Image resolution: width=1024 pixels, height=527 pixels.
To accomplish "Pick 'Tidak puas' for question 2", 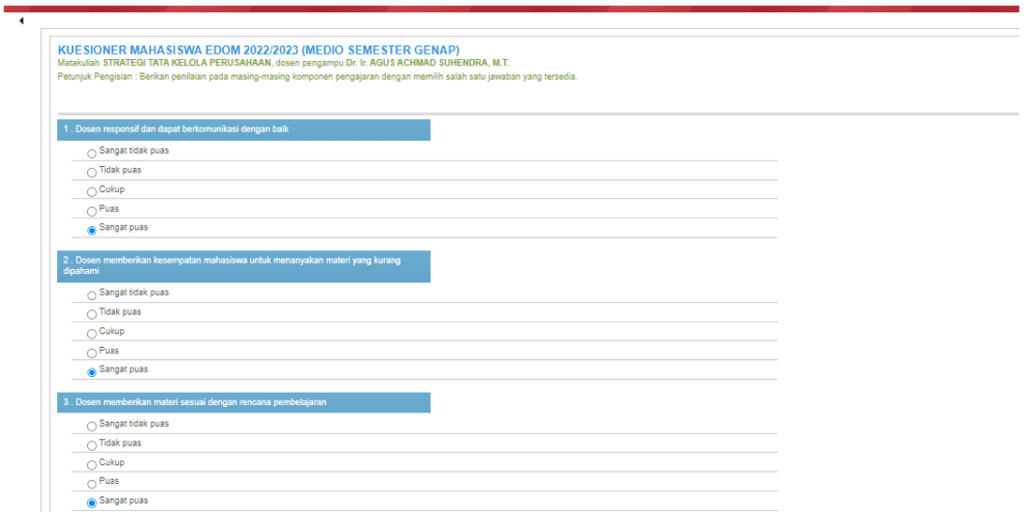I will [x=92, y=315].
